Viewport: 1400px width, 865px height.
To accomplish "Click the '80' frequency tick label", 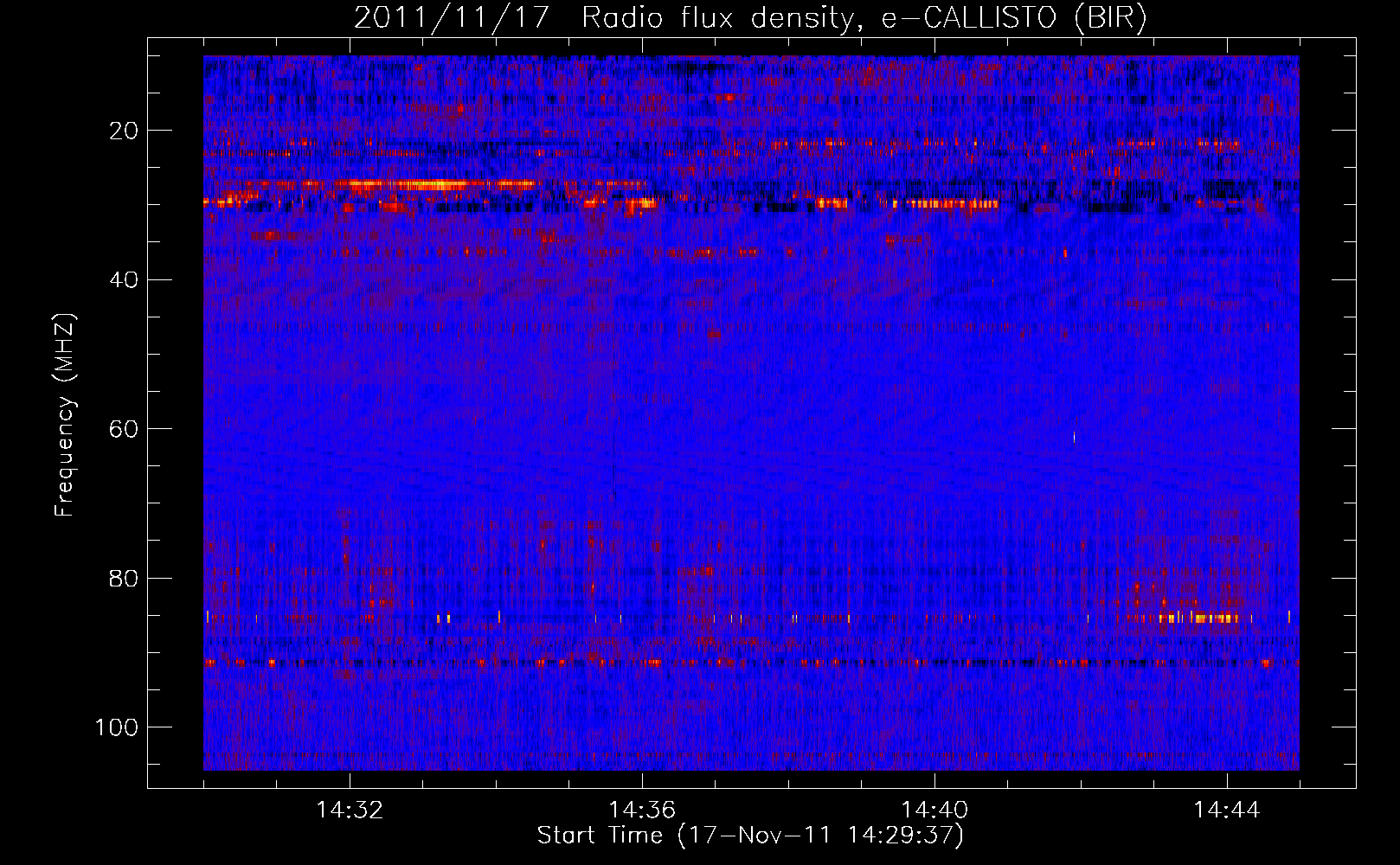I will 125,579.
